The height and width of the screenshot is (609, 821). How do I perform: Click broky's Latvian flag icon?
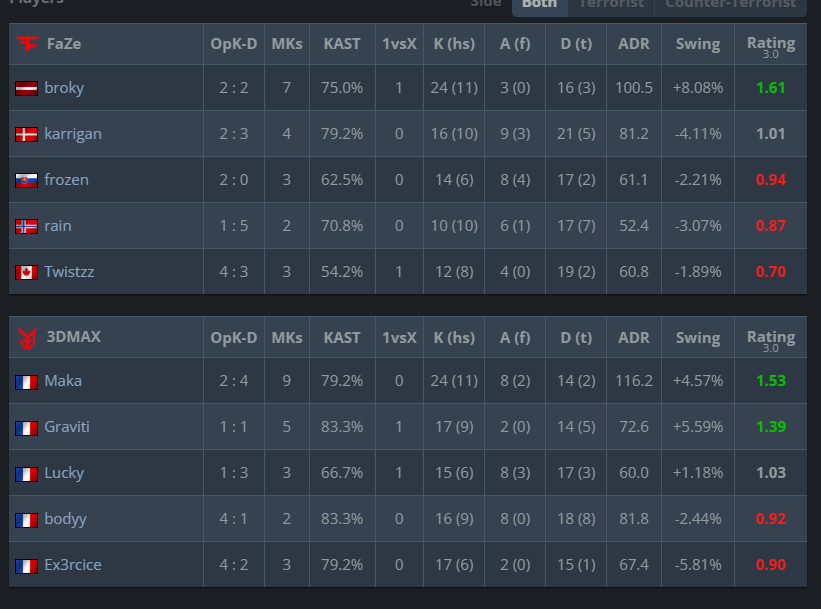[26, 88]
